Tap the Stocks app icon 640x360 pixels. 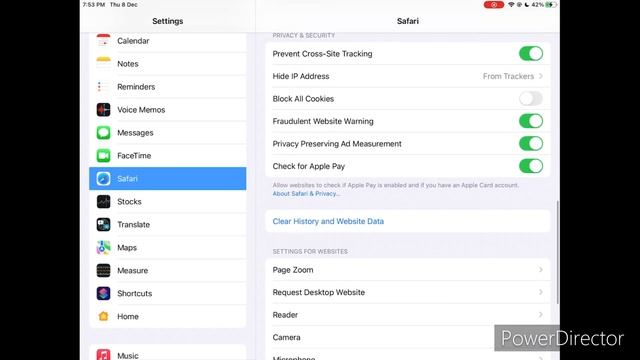click(x=103, y=201)
